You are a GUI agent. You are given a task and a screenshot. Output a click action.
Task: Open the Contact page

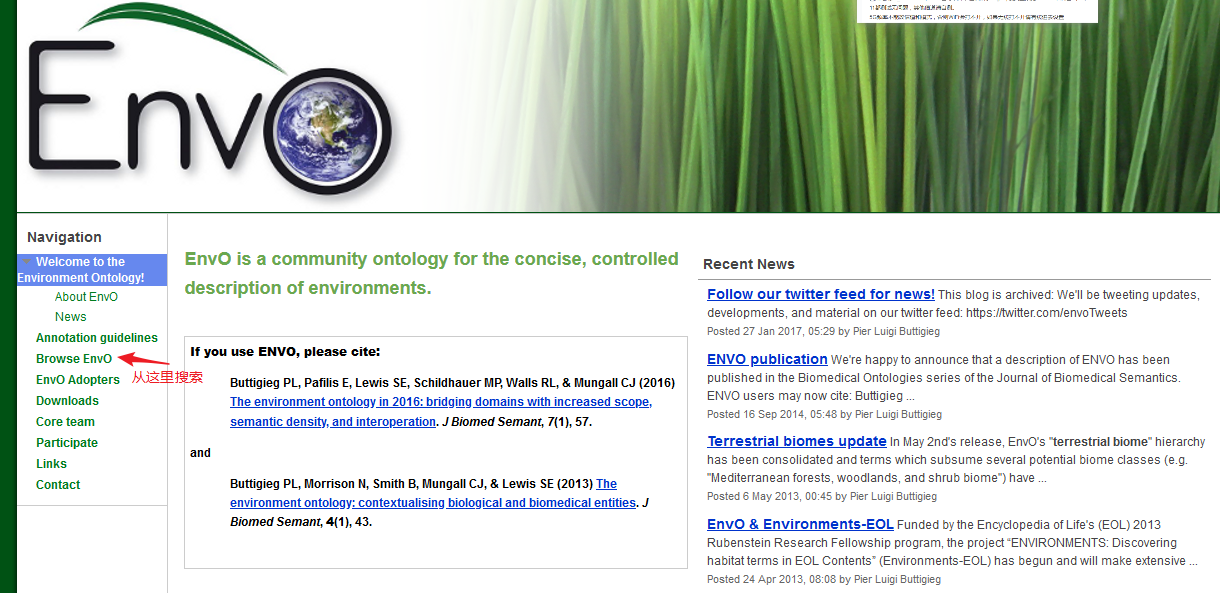tap(58, 485)
